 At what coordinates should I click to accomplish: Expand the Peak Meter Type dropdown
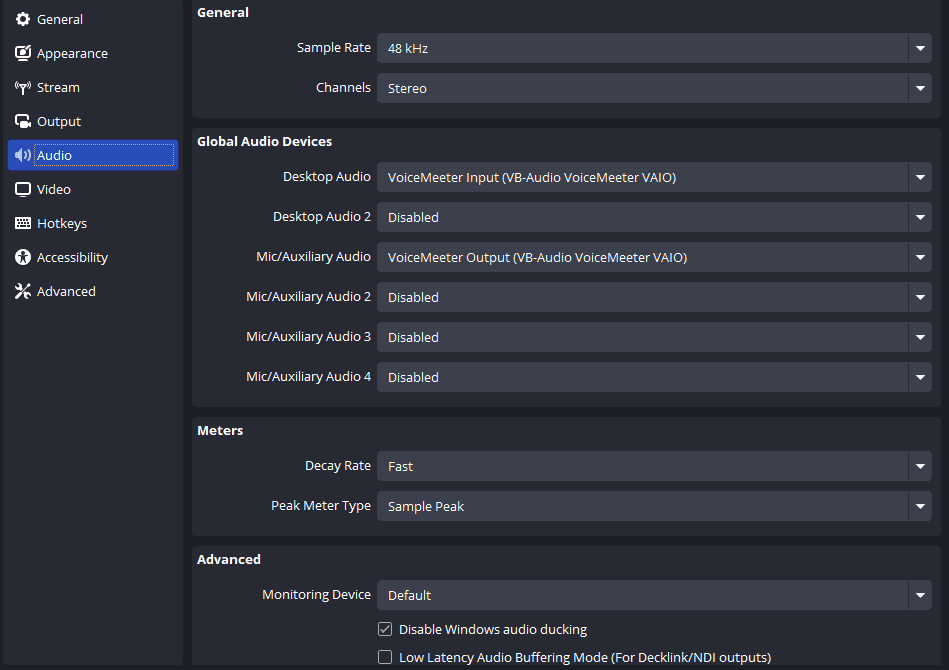[654, 506]
